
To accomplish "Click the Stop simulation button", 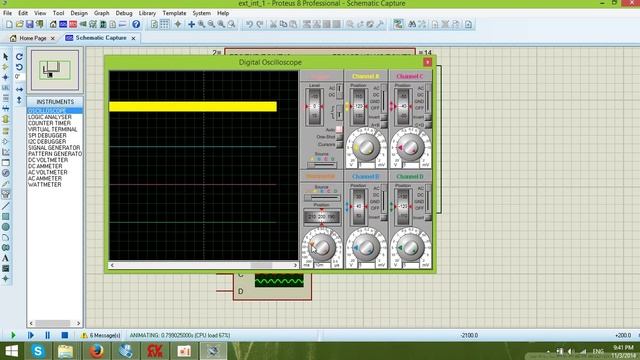I will pos(64,335).
